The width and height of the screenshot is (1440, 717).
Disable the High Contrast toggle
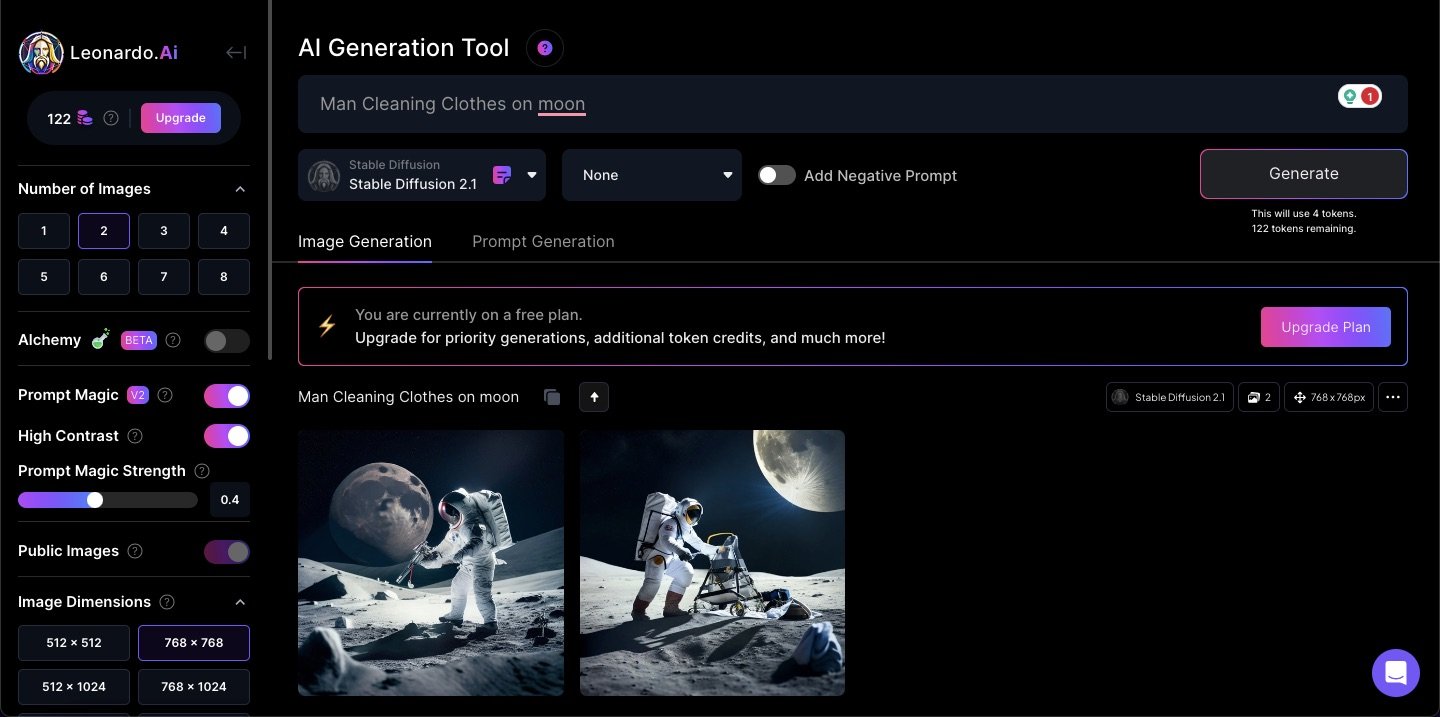point(227,436)
